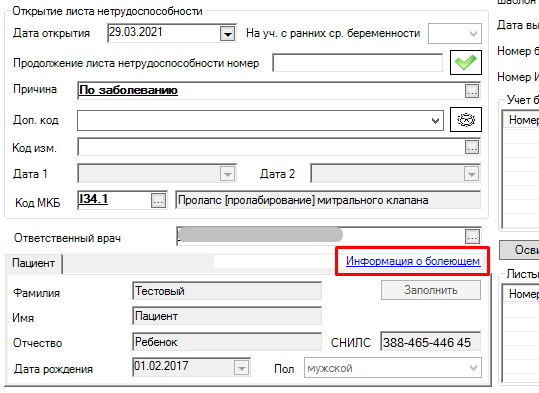Viewport: 539px width, 393px height.
Task: Open the Дата открытия calendar dropdown
Action: coord(227,34)
